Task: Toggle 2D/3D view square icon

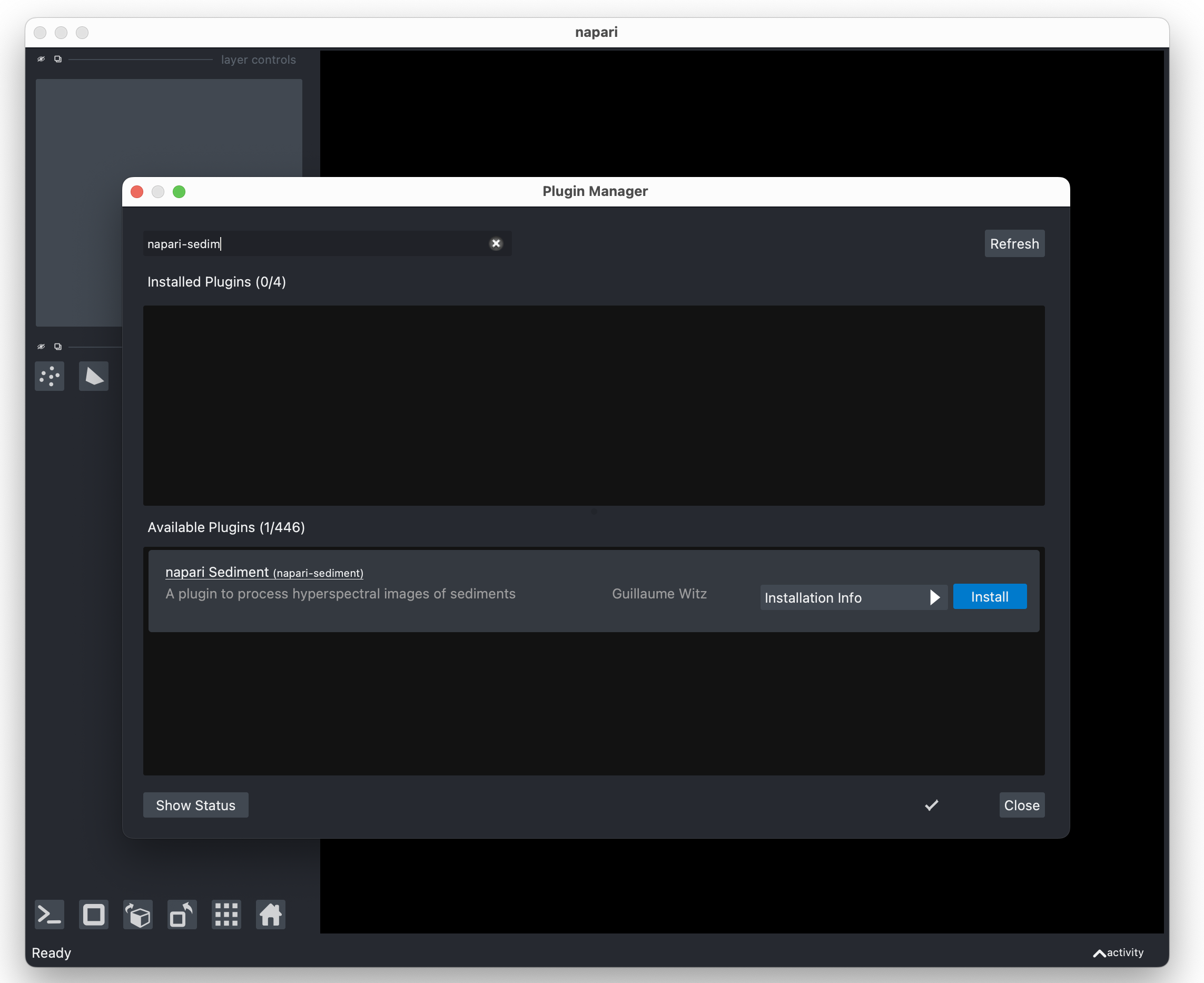Action: (x=93, y=915)
